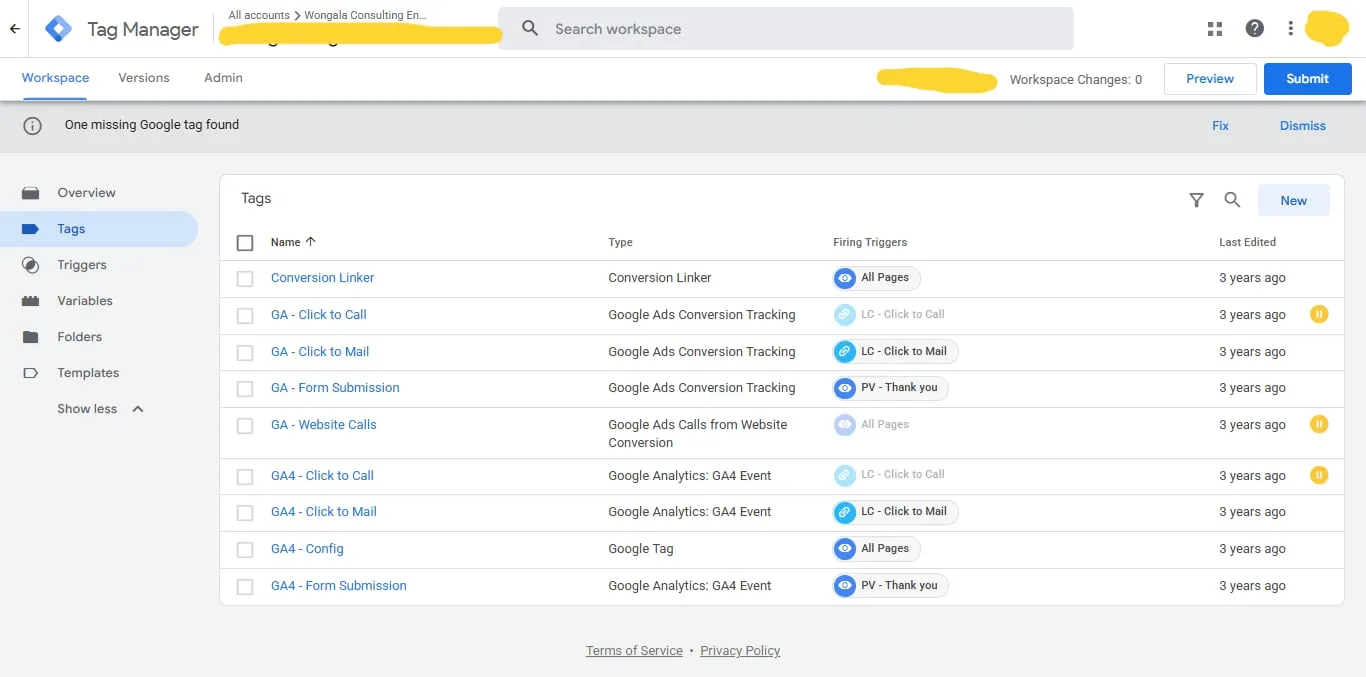This screenshot has height=677, width=1366.
Task: Check the GA4 - Form Submission checkbox
Action: coord(245,586)
